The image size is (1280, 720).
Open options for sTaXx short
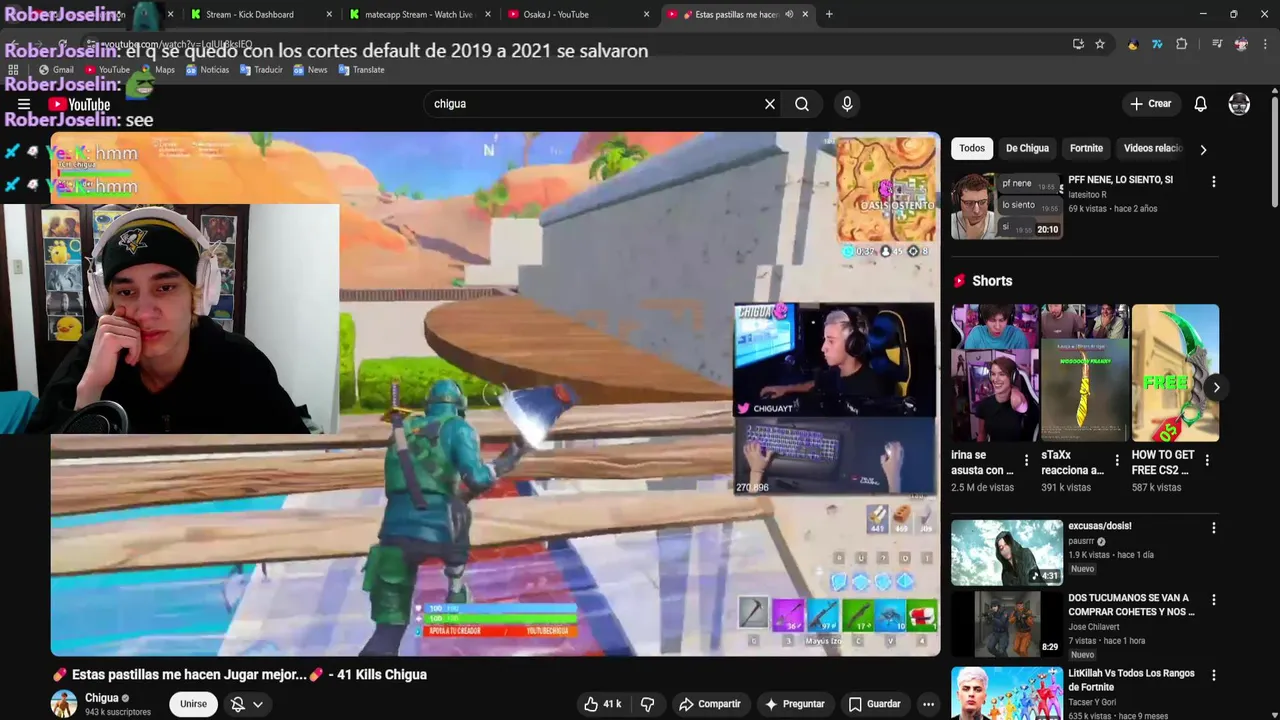(x=1117, y=460)
